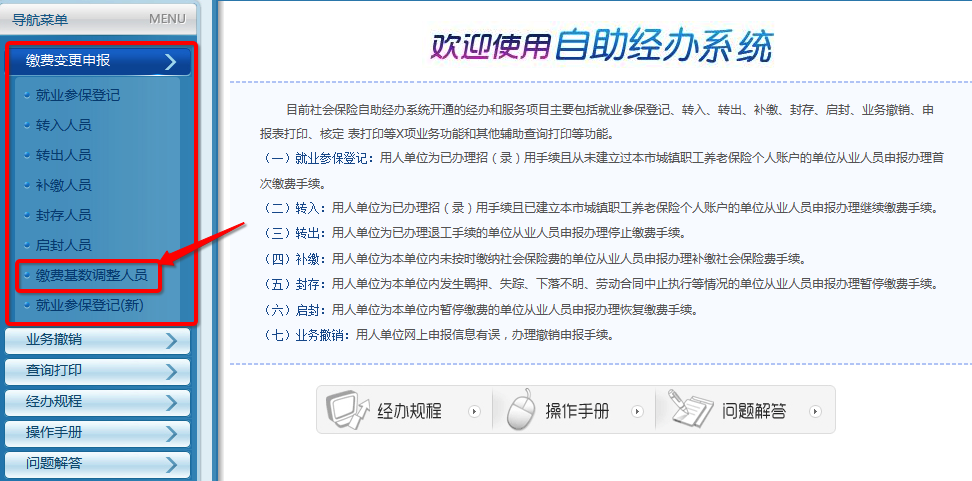972x481 pixels.
Task: Click chevron arrow on 业务撤销 row
Action: [x=172, y=341]
